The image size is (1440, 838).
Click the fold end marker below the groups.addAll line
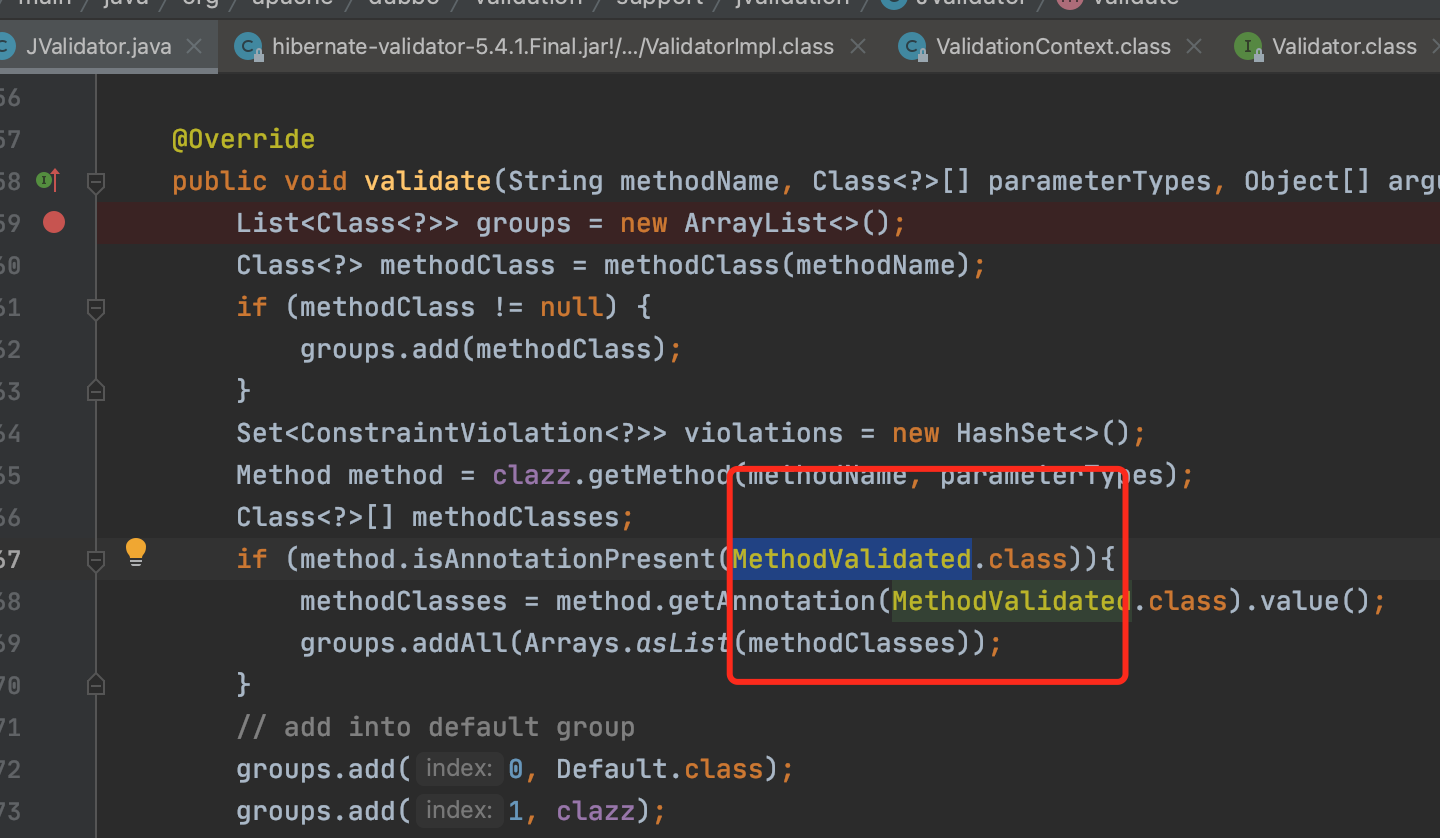tap(96, 685)
